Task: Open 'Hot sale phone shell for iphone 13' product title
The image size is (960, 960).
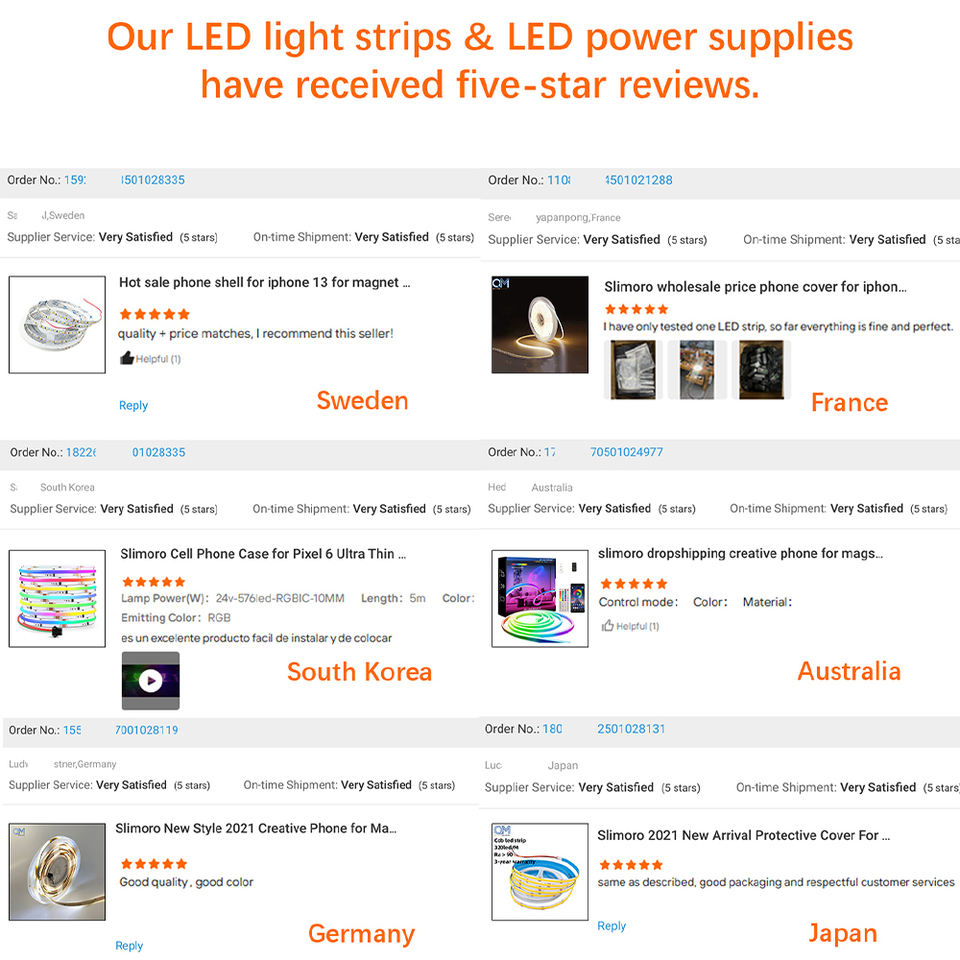Action: click(264, 282)
